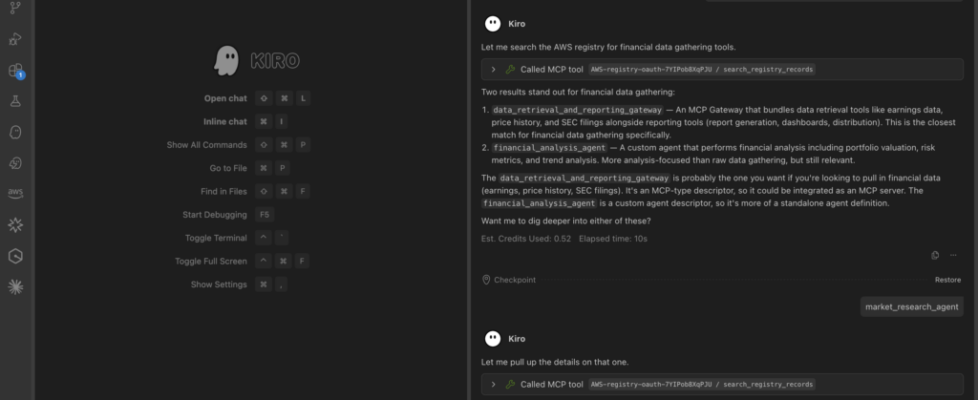Viewport: 978px width, 400px height.
Task: Choose Go to File
Action: click(228, 168)
